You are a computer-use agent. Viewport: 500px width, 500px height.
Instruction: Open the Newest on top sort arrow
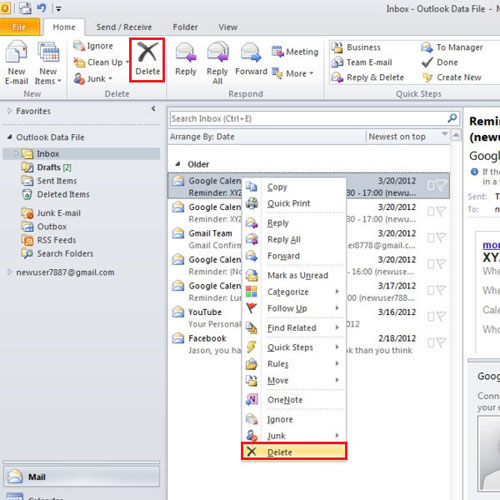pos(445,134)
